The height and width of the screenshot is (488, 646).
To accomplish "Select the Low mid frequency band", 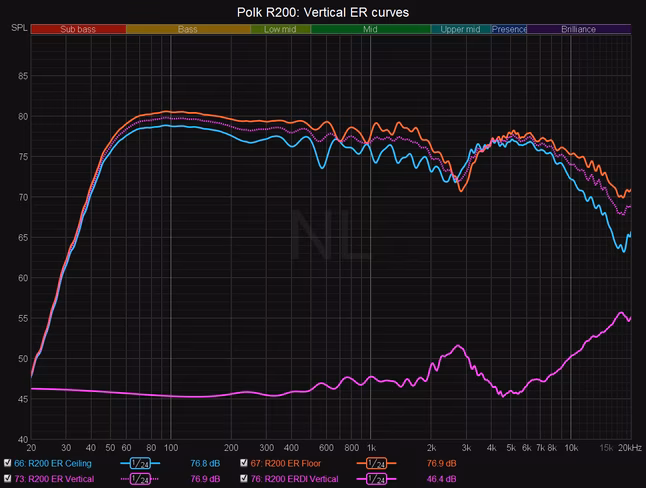I will (280, 29).
